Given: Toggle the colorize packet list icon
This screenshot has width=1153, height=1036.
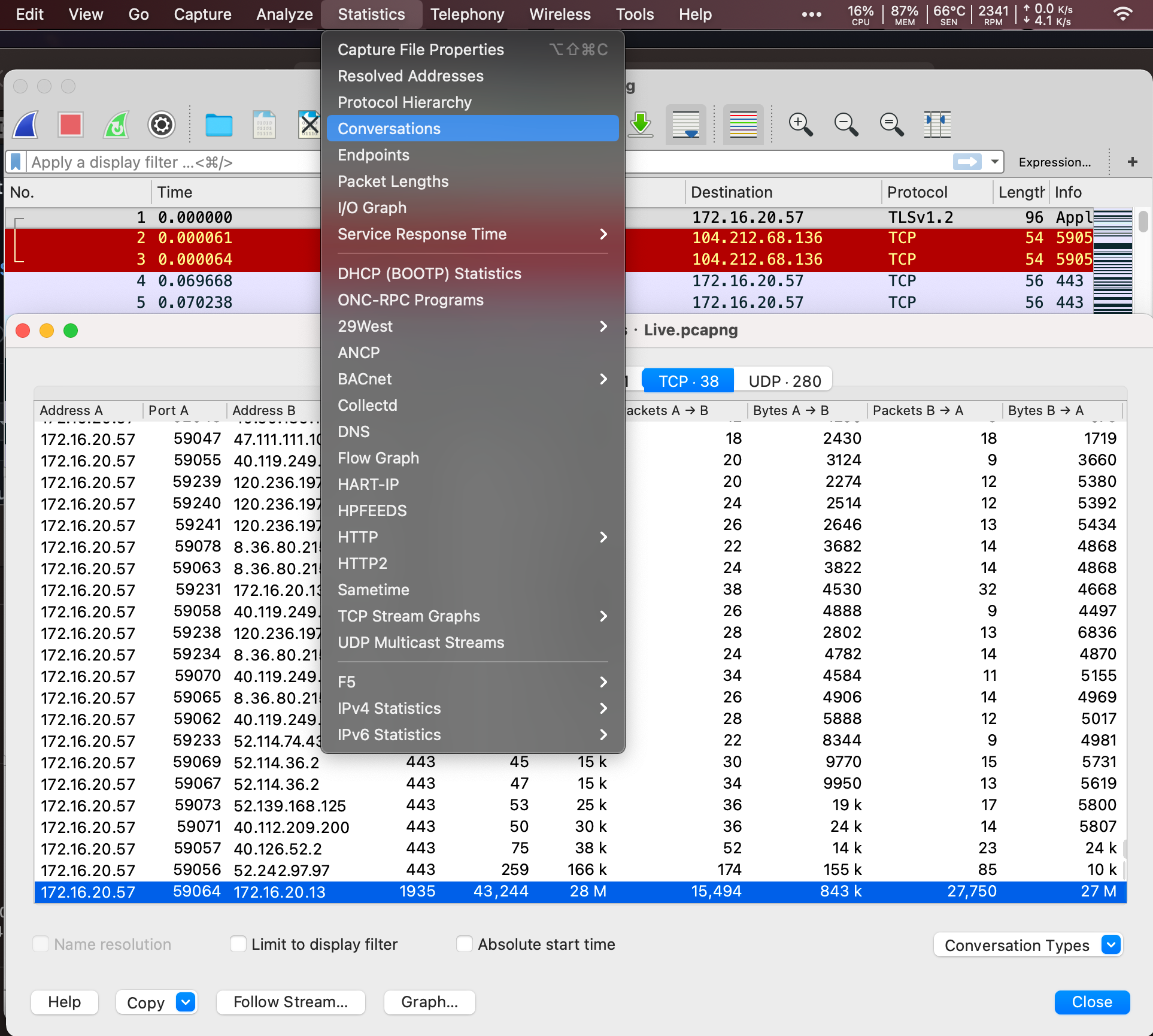Looking at the screenshot, I should tap(743, 125).
